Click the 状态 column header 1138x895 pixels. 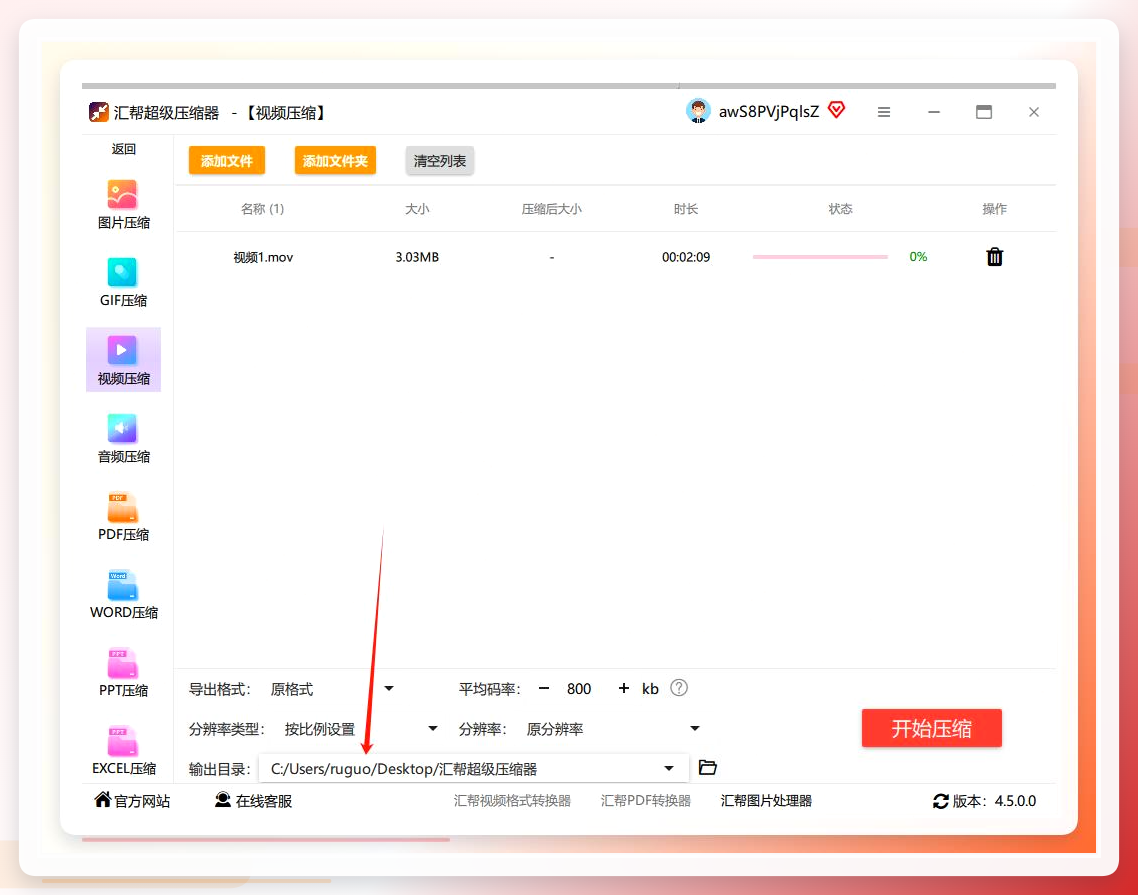pyautogui.click(x=840, y=209)
